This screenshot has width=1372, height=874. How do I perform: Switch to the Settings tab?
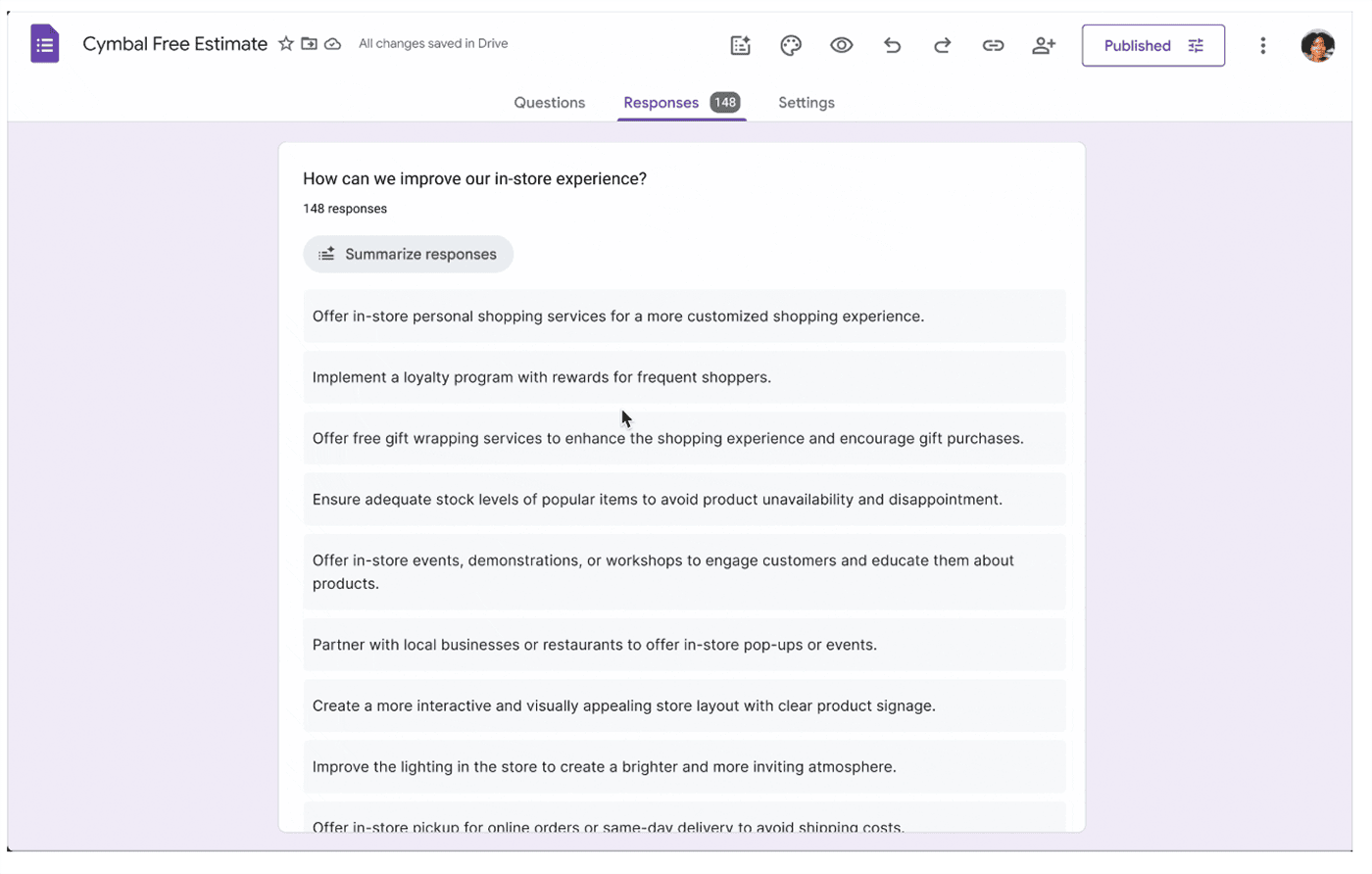pyautogui.click(x=807, y=103)
